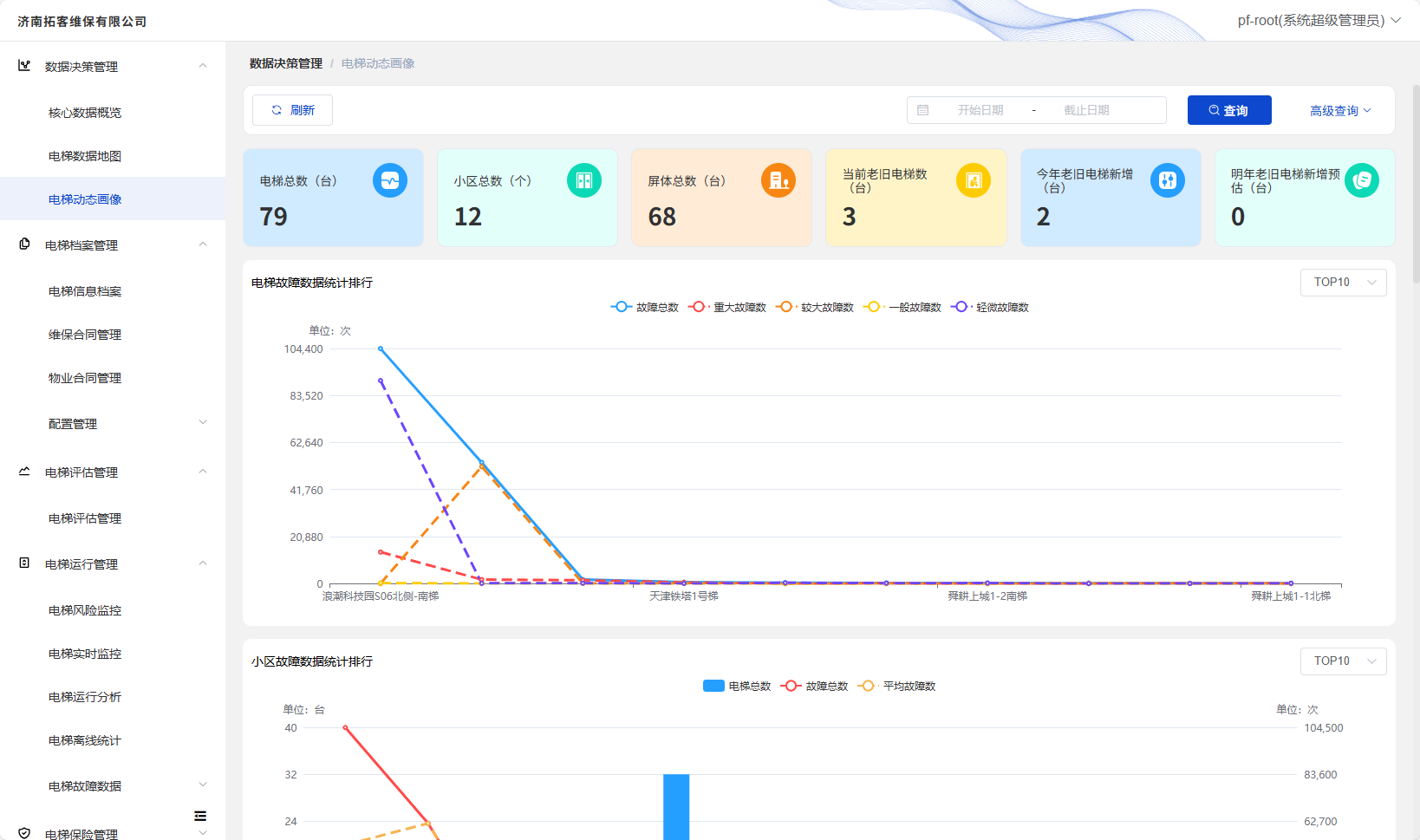Open the pf-root user account dropdown
Screen dimensions: 1420x840
click(x=1319, y=20)
